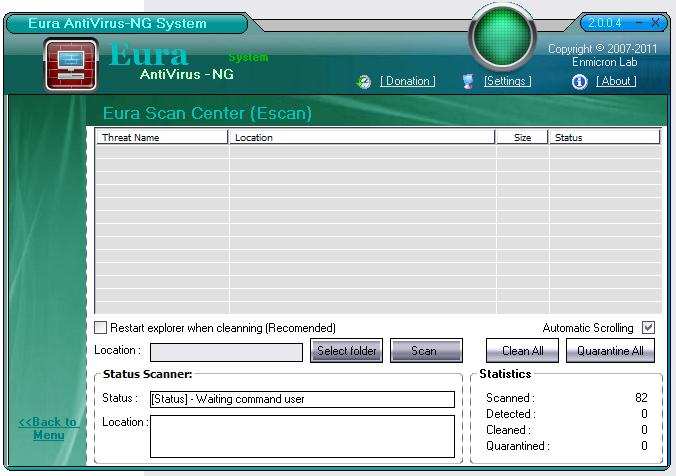
Task: Click the Donation icon beside the link
Action: coord(364,81)
